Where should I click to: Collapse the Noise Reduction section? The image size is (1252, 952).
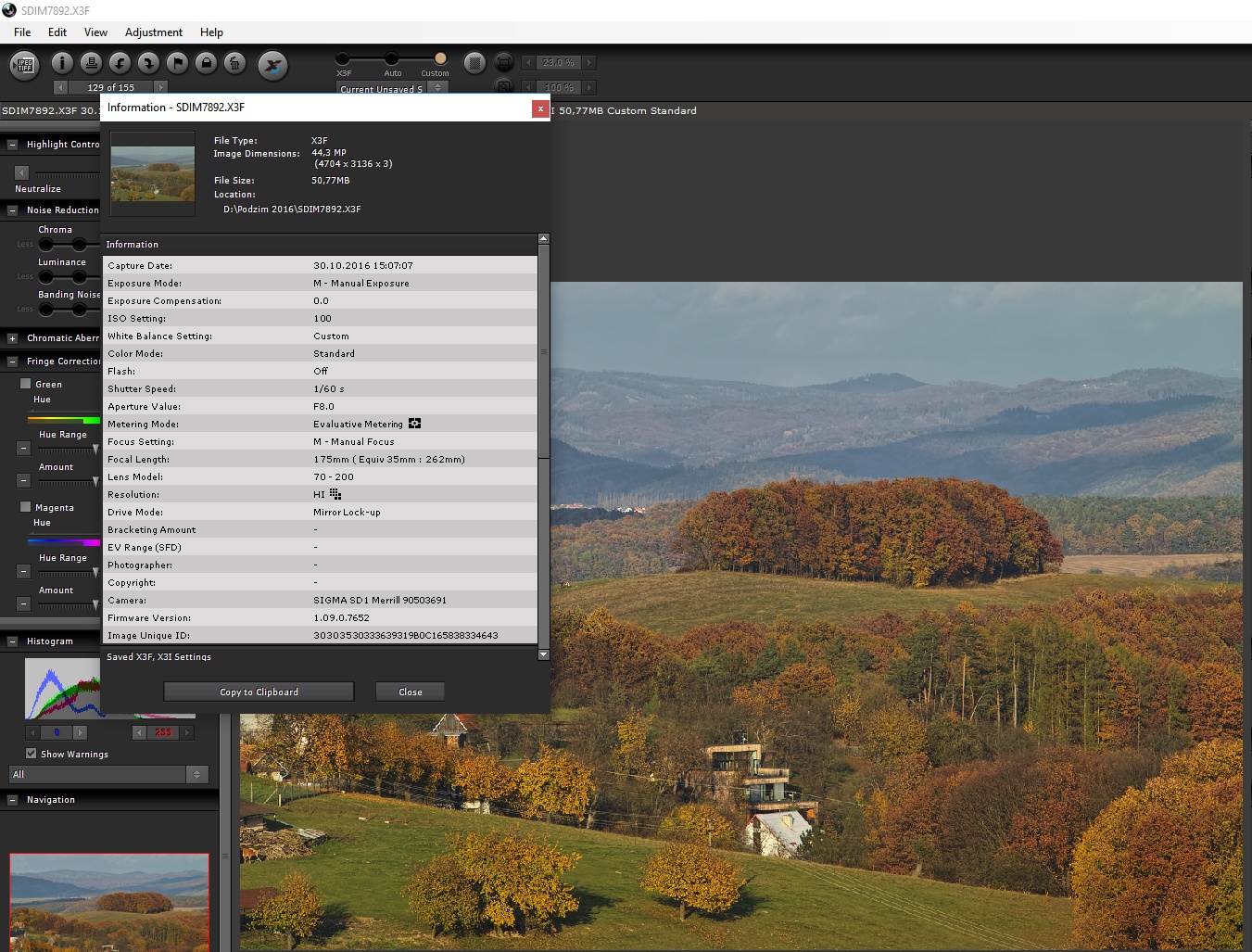(x=12, y=210)
